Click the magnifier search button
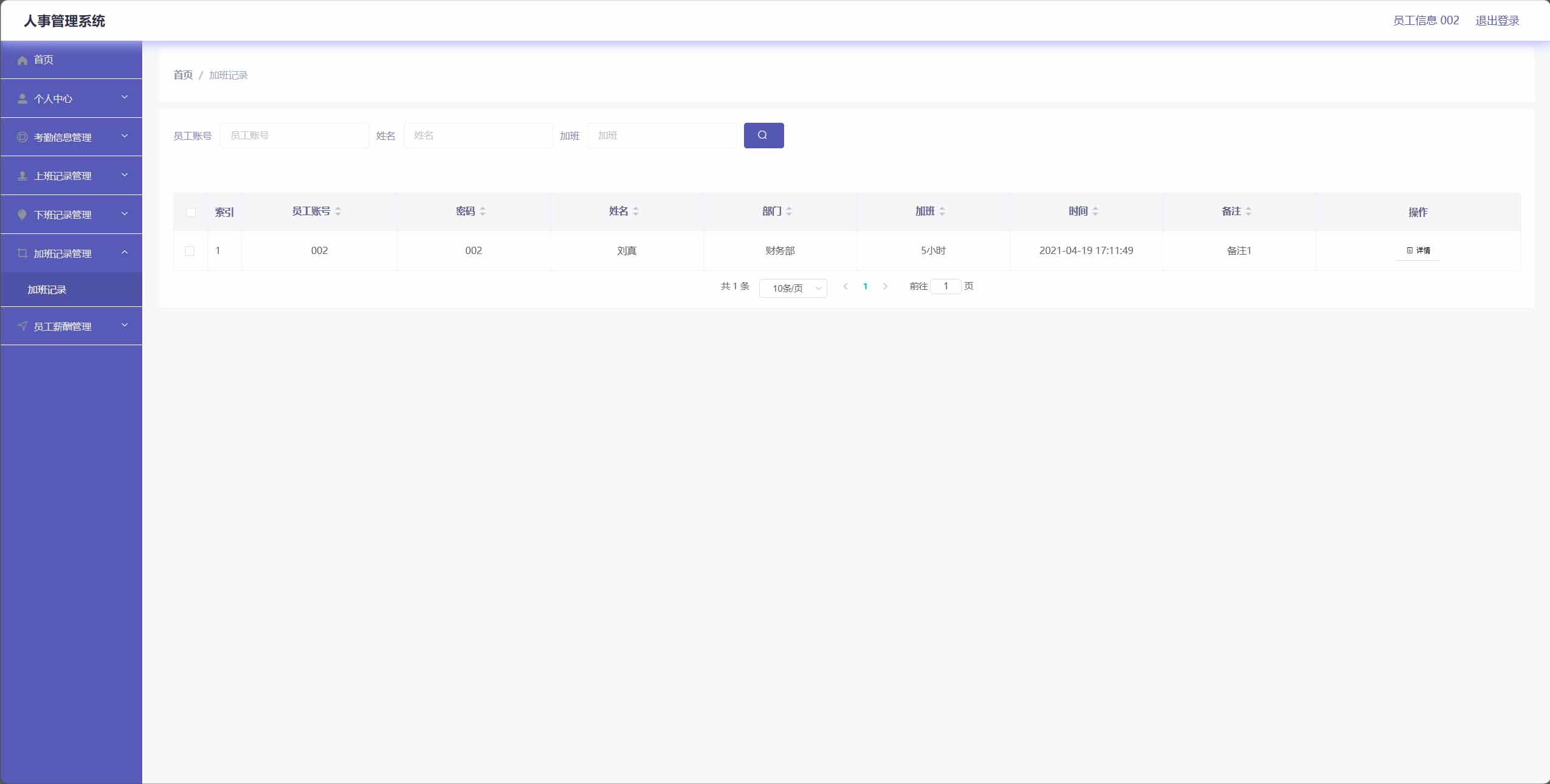1550x784 pixels. (x=763, y=136)
